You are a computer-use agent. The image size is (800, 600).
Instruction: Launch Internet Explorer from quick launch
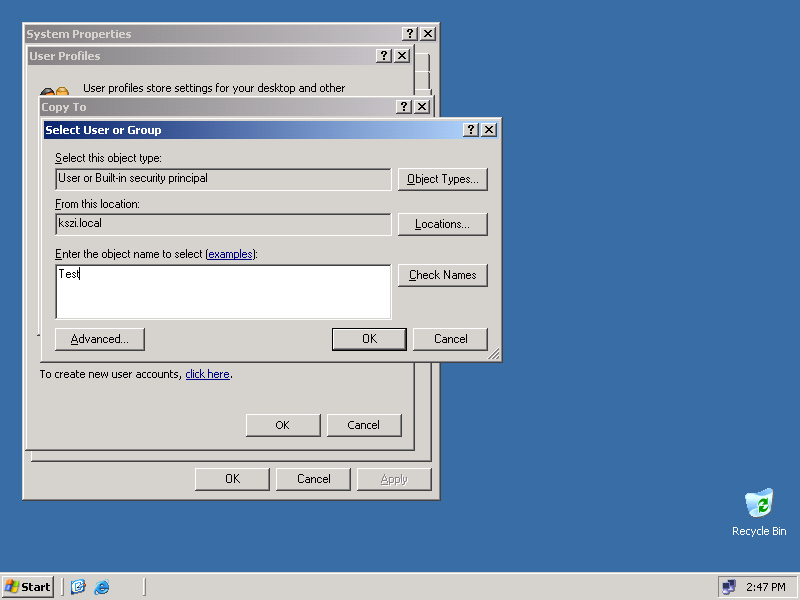tap(102, 587)
